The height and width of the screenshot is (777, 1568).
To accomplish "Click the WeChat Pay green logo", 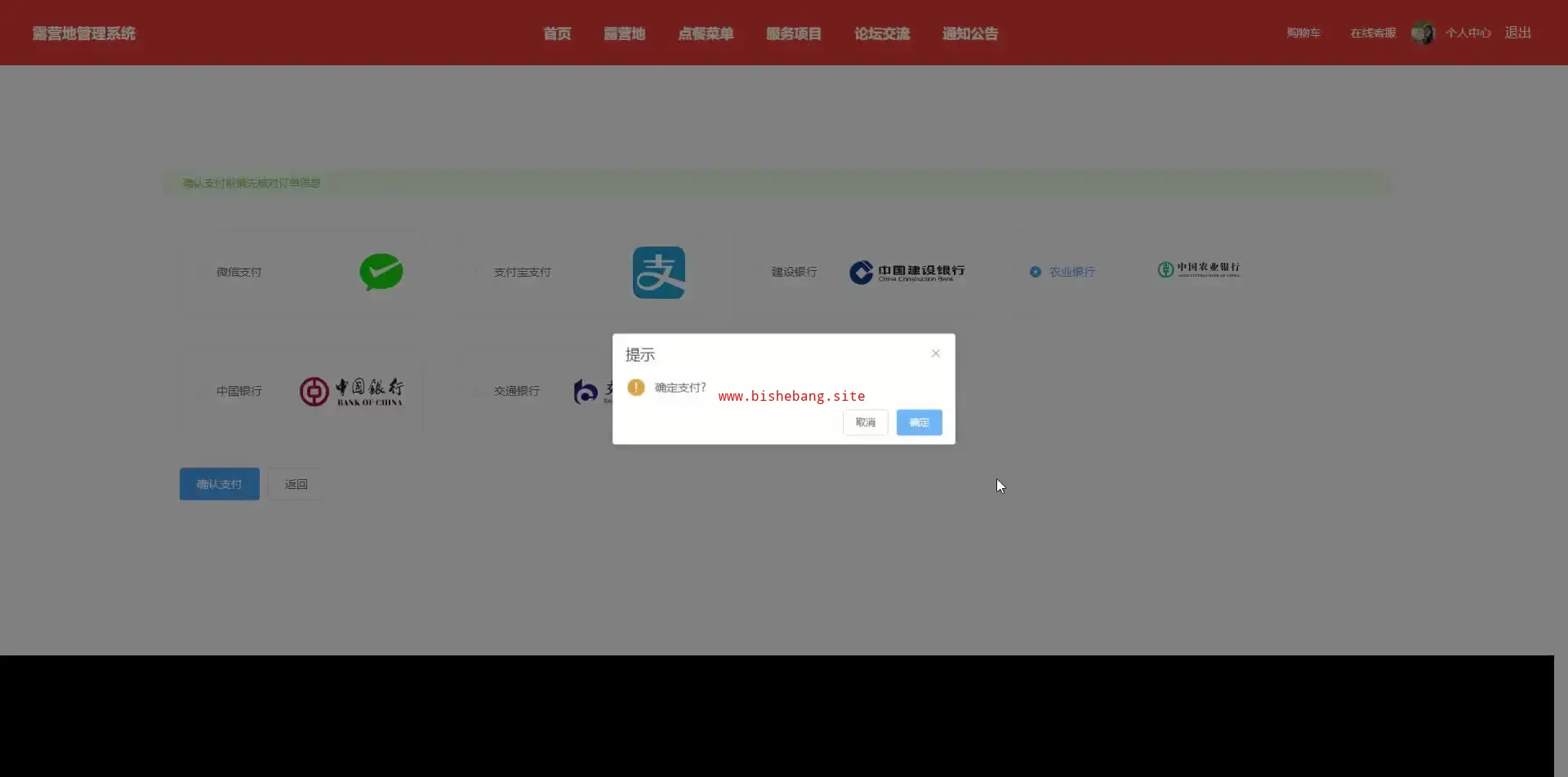I will pyautogui.click(x=381, y=272).
